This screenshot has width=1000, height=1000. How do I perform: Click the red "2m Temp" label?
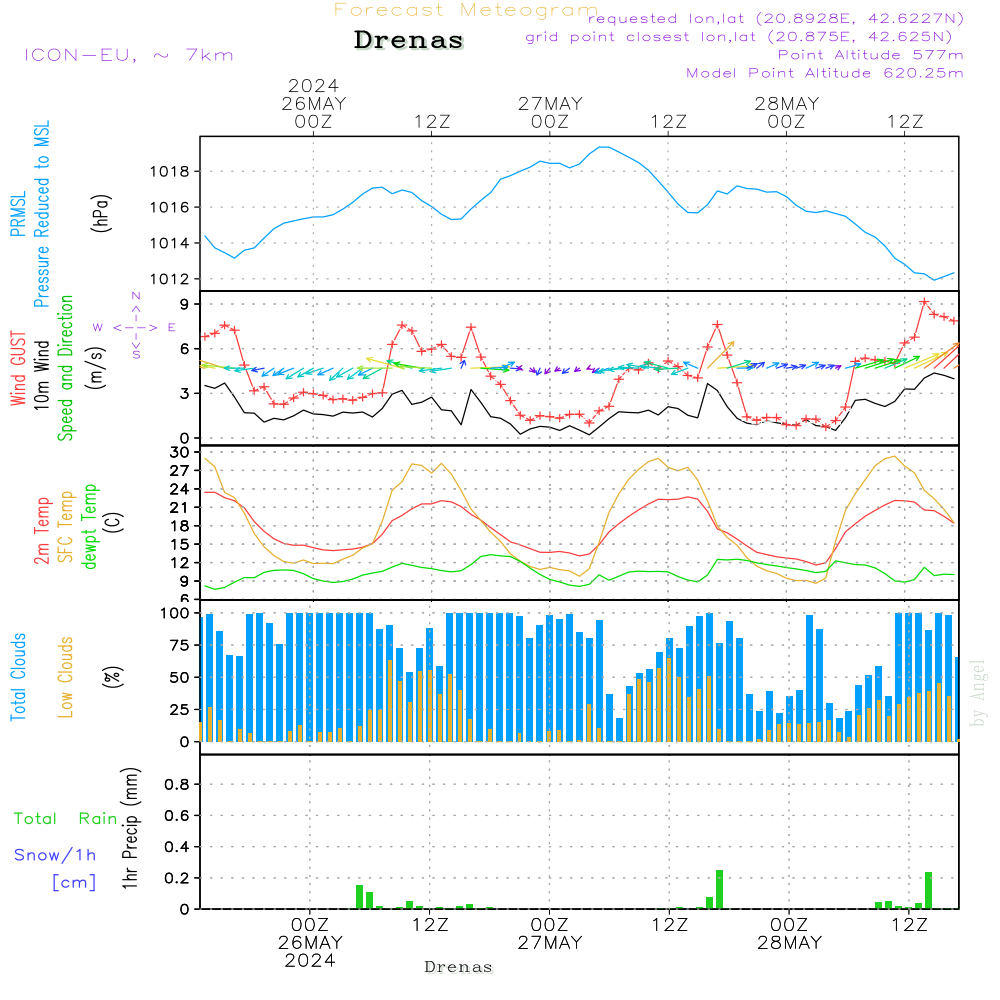click(x=41, y=531)
